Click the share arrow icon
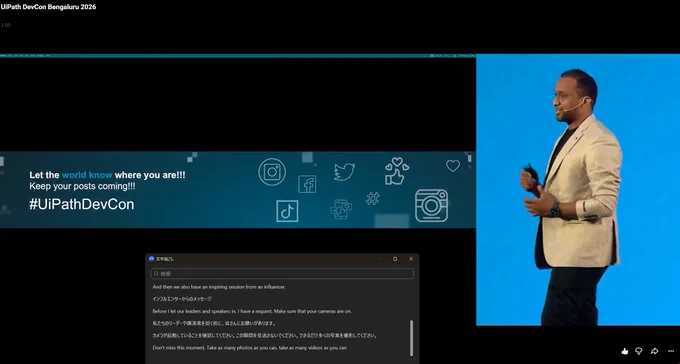The height and width of the screenshot is (364, 680). 654,351
